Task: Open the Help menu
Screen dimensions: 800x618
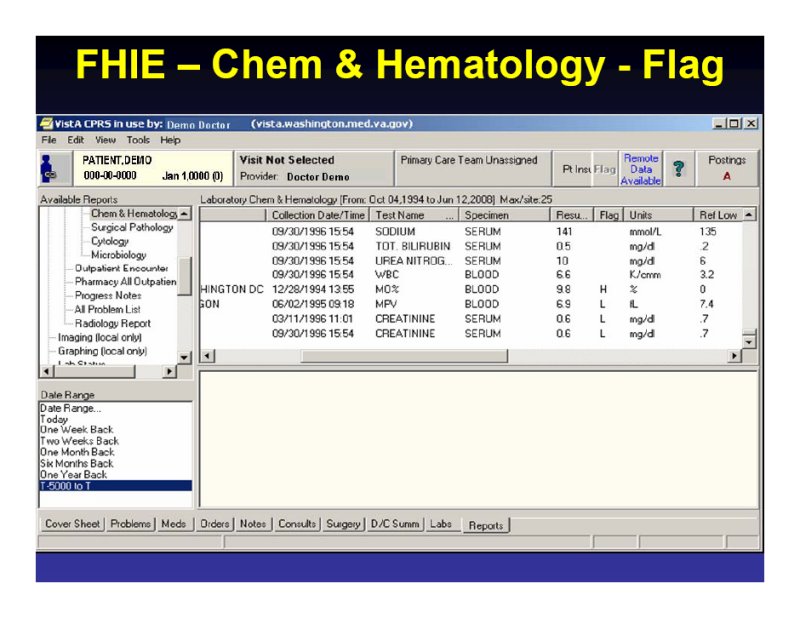Action: pyautogui.click(x=170, y=140)
